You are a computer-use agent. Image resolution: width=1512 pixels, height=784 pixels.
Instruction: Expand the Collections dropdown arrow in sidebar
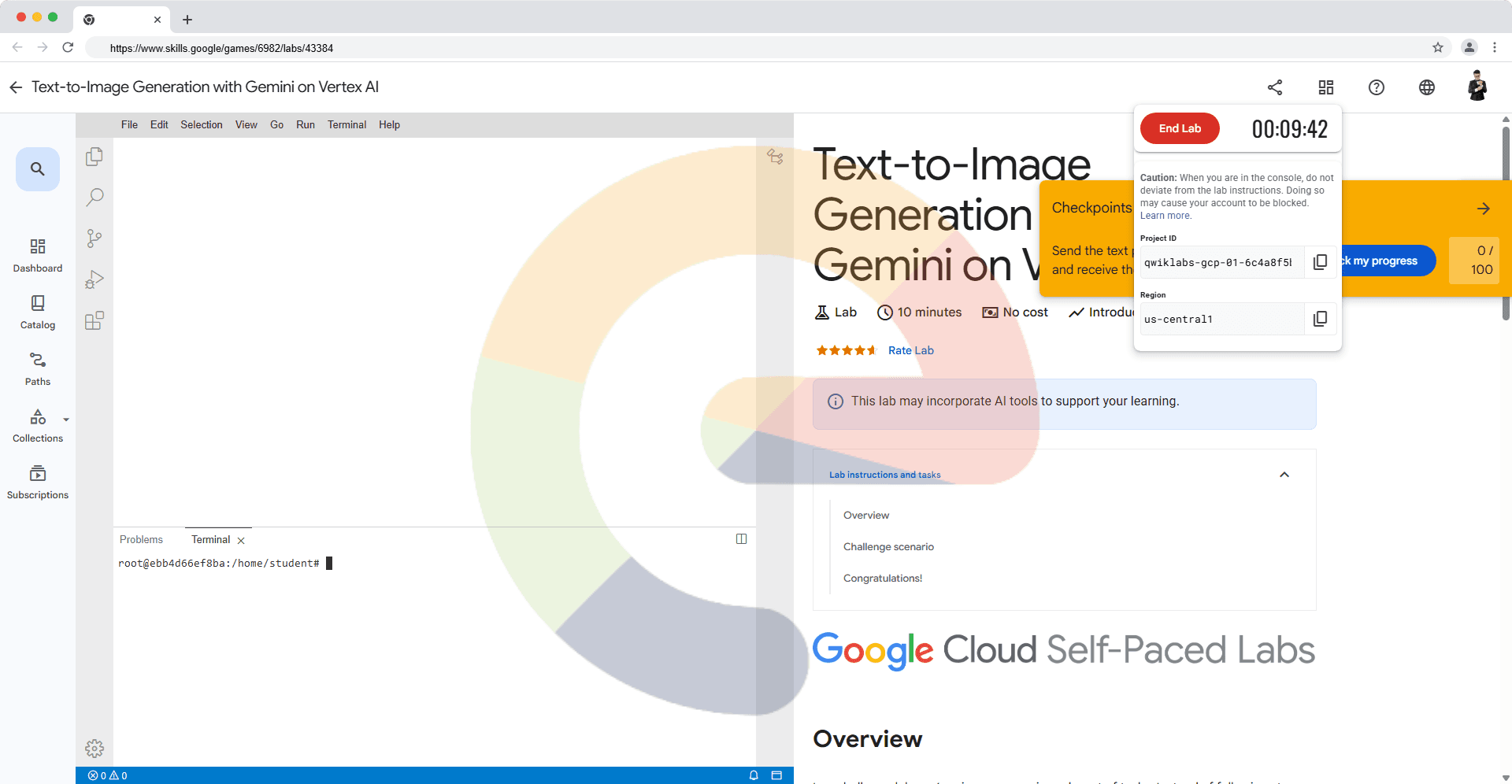(x=66, y=420)
